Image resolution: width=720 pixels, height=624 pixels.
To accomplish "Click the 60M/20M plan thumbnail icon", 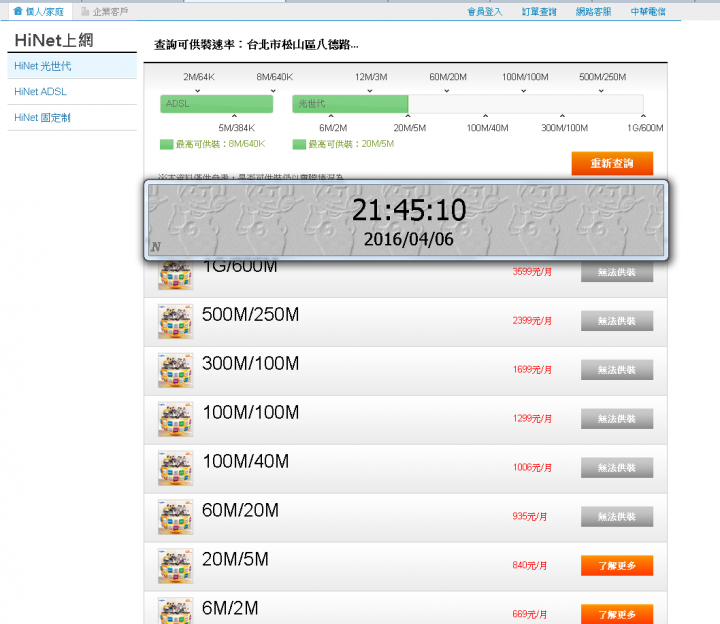I will [175, 517].
